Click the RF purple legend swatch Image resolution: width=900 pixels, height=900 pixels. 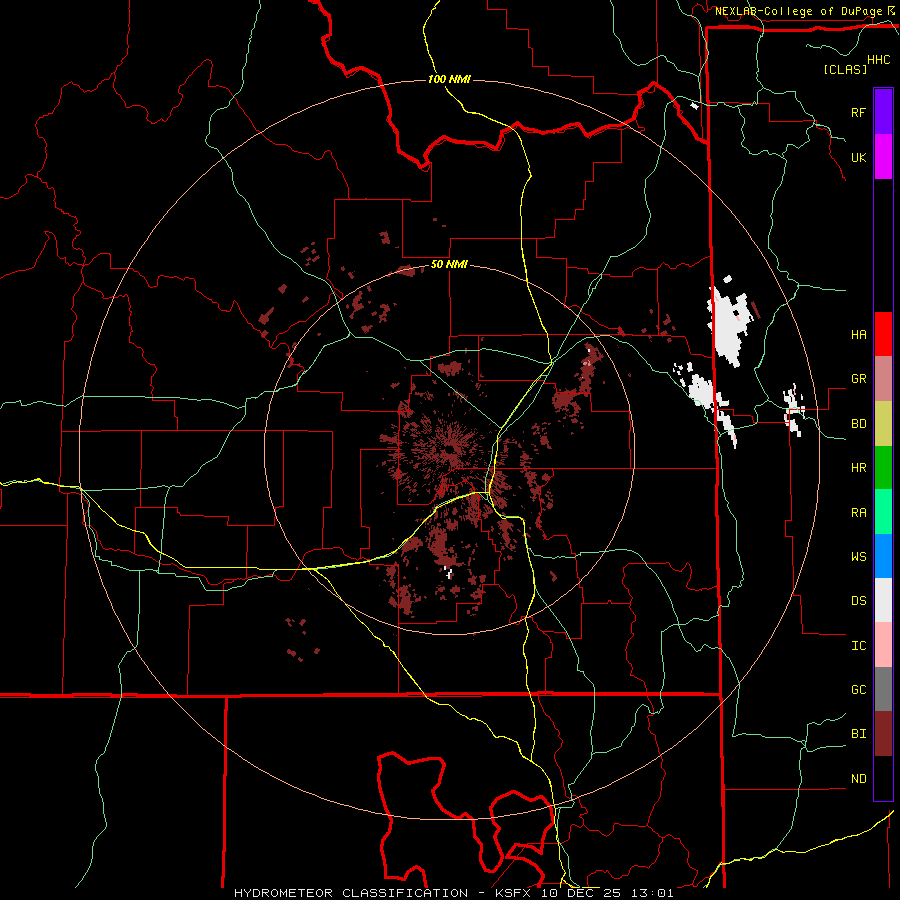[883, 112]
